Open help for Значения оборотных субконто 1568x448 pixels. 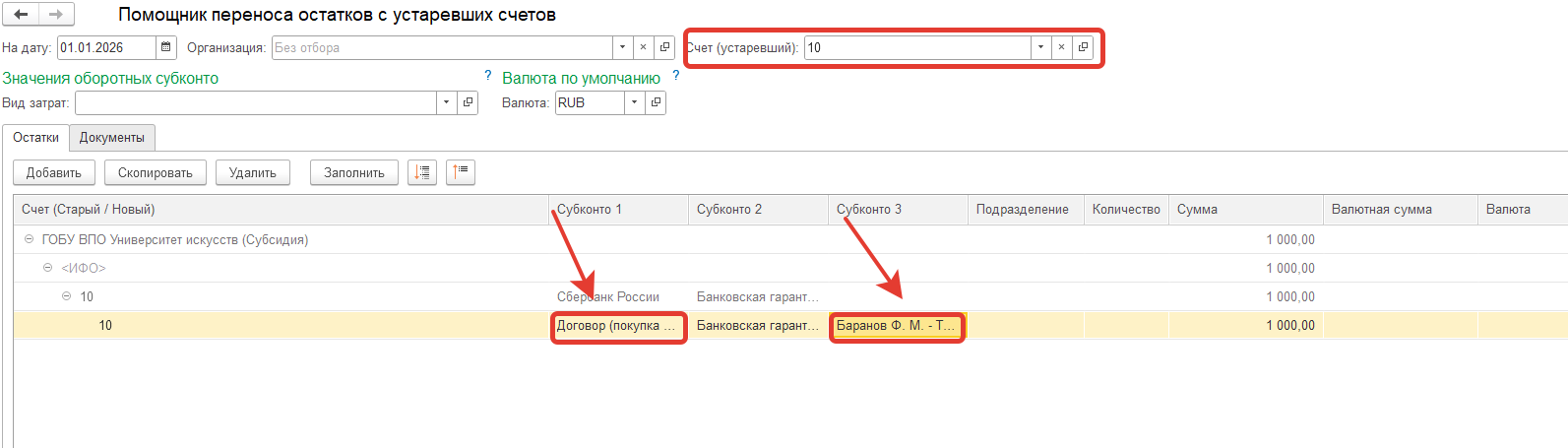pos(488,76)
